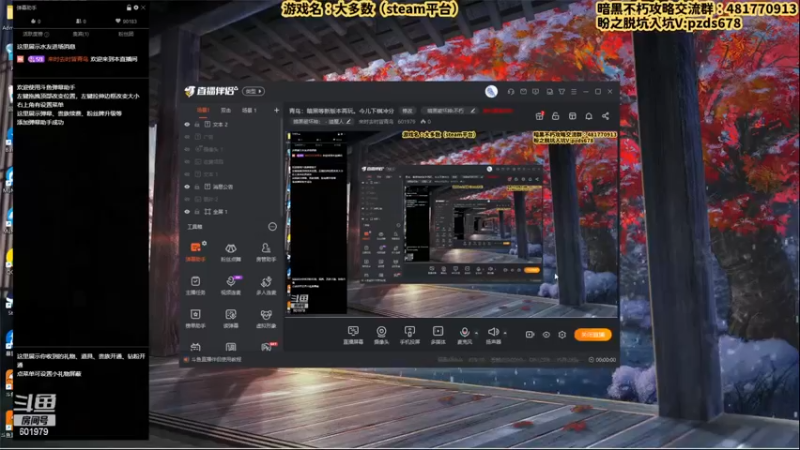Click the funnel-shaped icon in the title bar
This screenshot has height=450, width=800.
pos(562,92)
